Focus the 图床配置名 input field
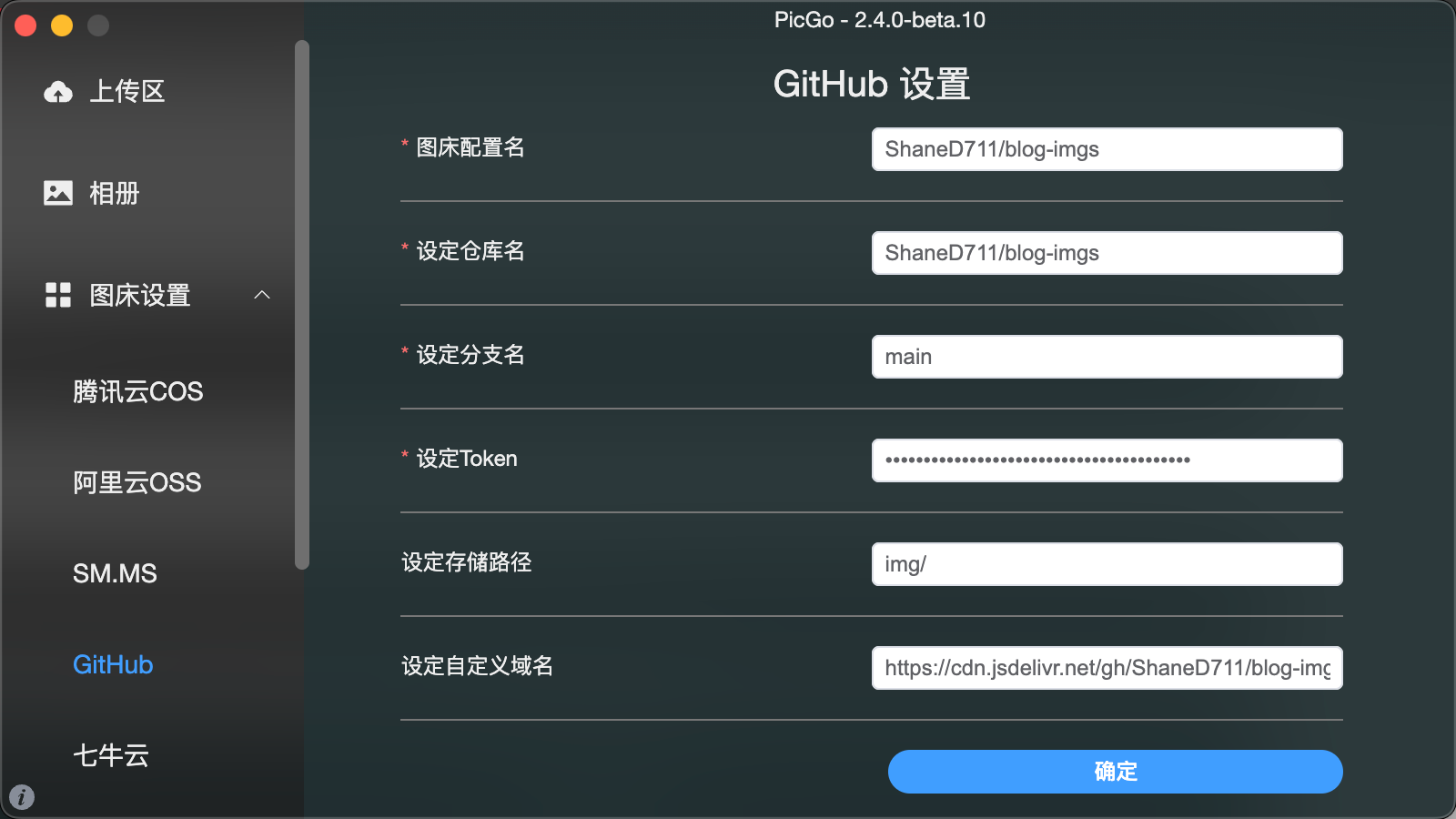Screen dimensions: 1456x819 coord(1107,149)
